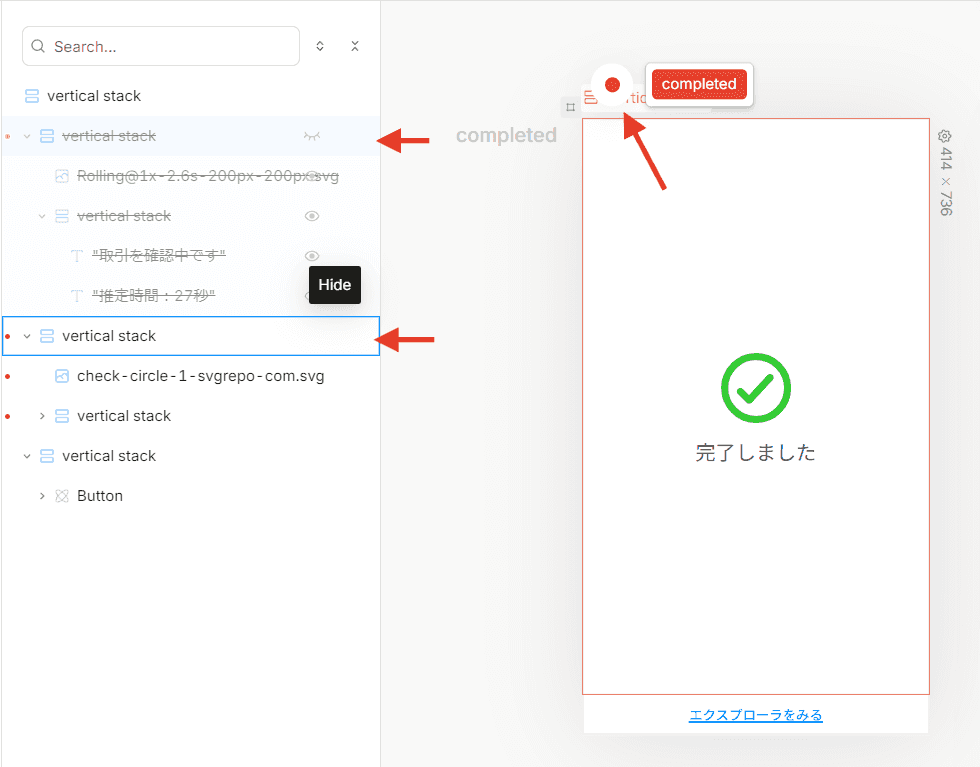
Task: Click the stack icon of the blue-outlined vertical stack
Action: 47,336
